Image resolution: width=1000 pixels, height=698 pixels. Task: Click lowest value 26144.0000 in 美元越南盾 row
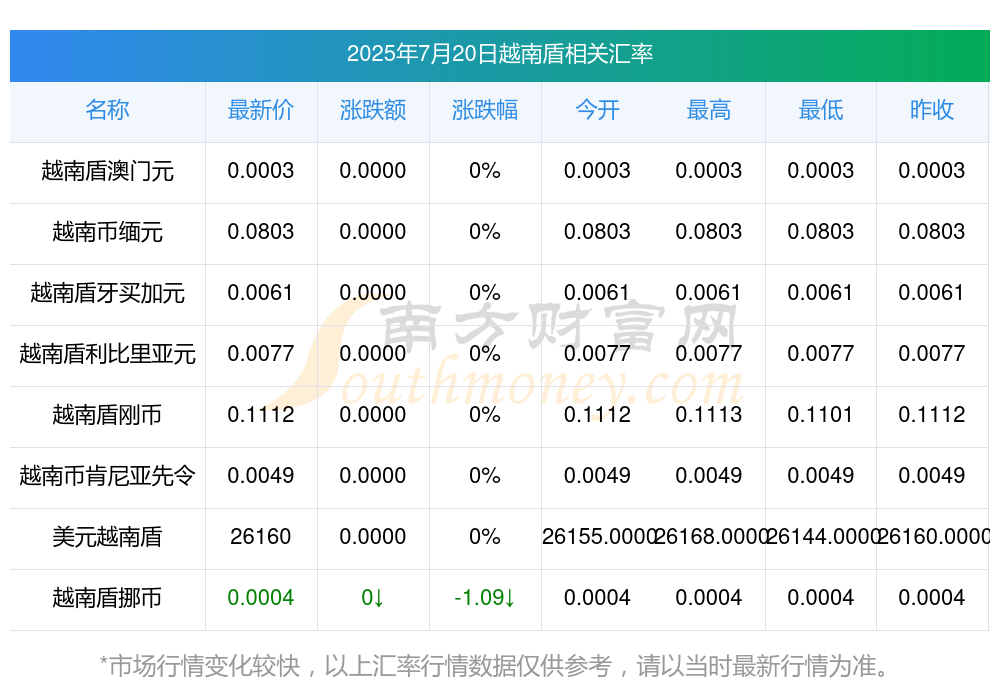822,537
